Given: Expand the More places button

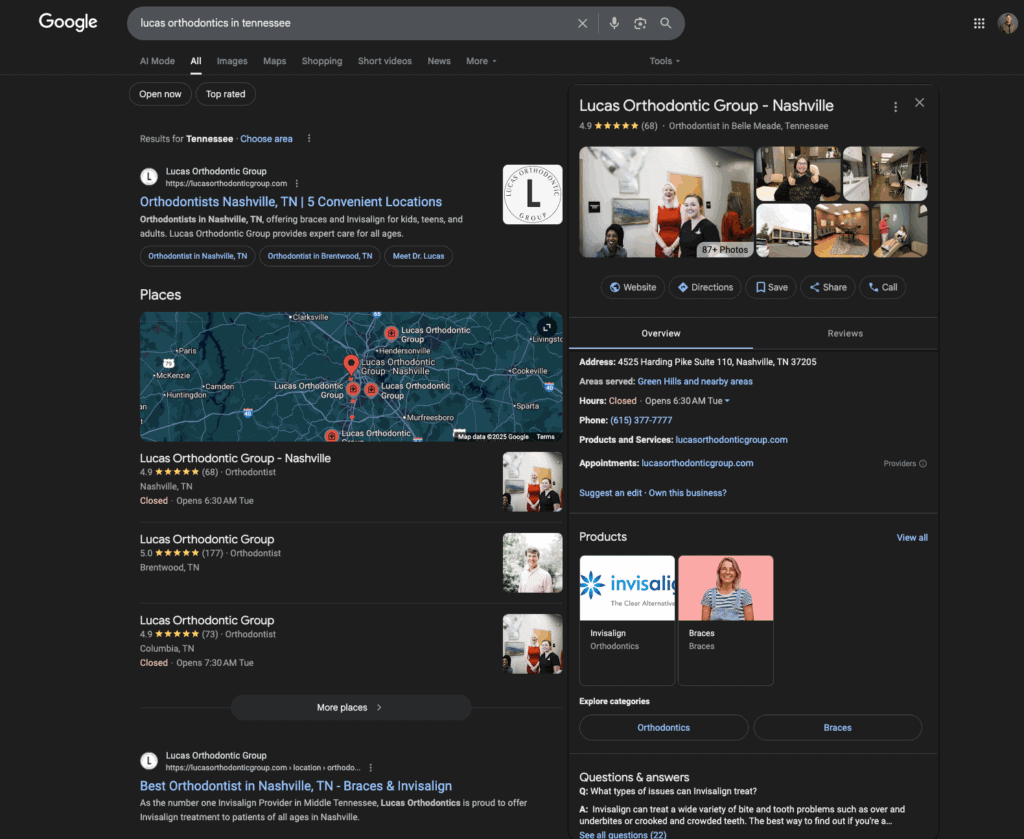Looking at the screenshot, I should tap(351, 707).
